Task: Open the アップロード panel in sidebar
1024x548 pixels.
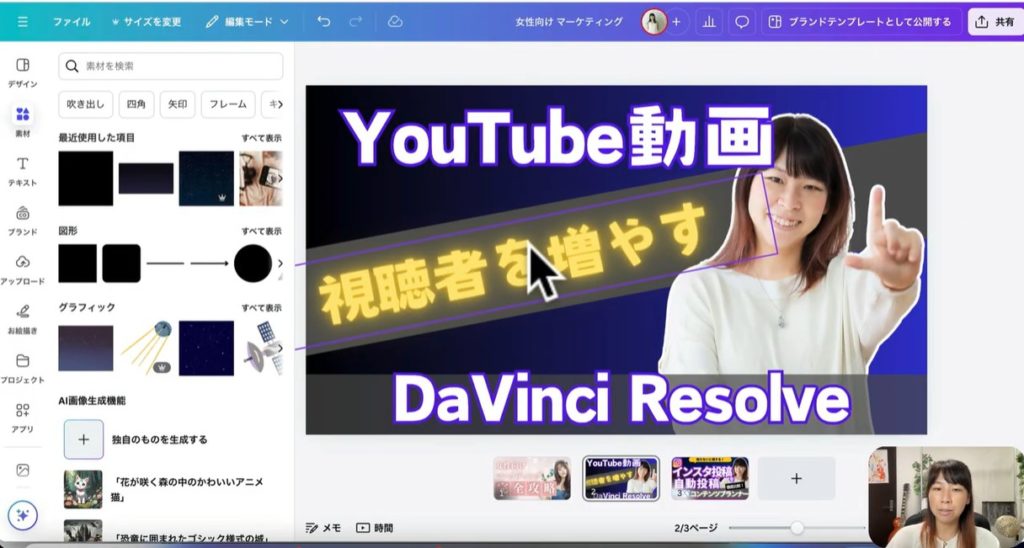Action: 22,268
